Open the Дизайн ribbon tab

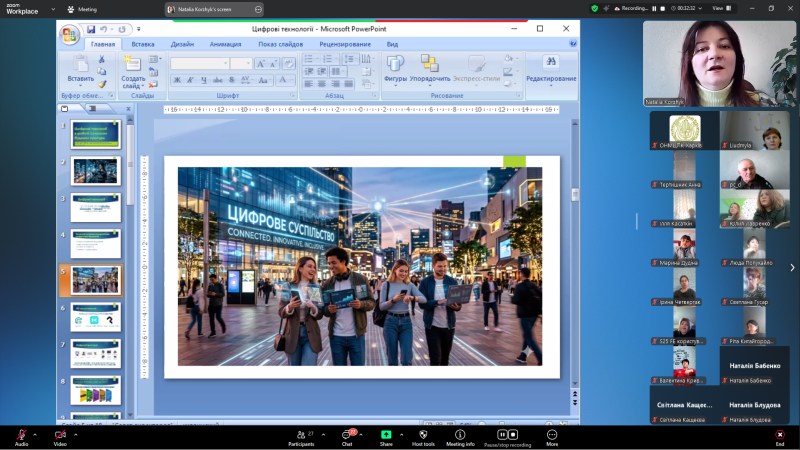pyautogui.click(x=182, y=44)
